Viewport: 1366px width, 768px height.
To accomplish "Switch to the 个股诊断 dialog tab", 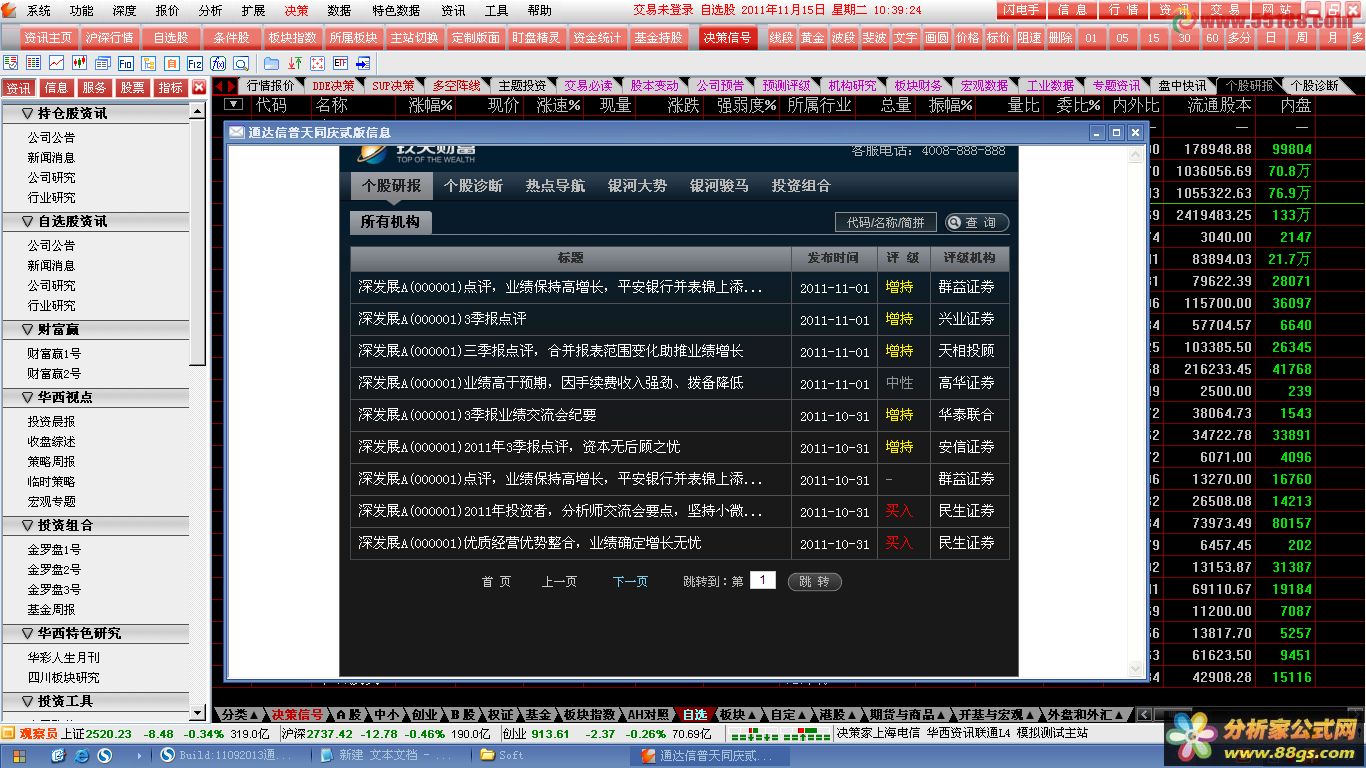I will pyautogui.click(x=473, y=185).
